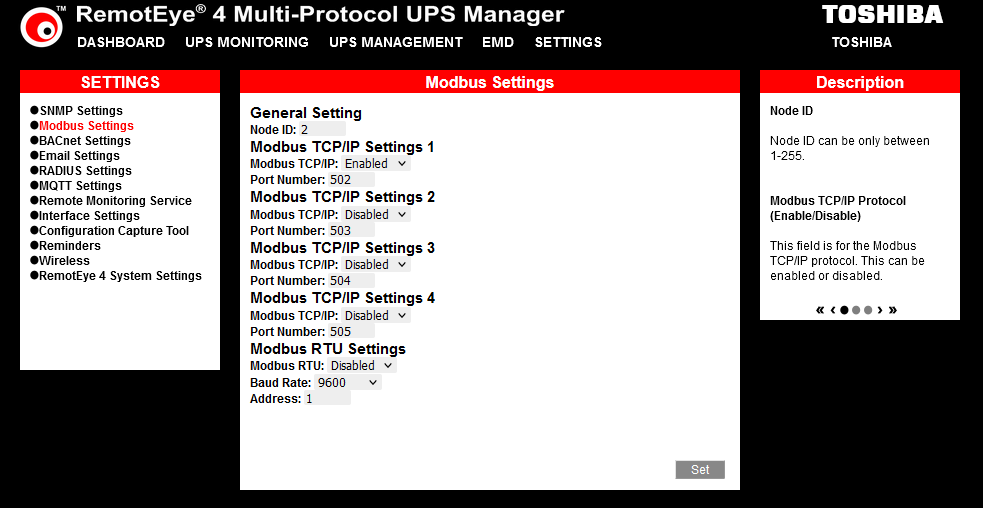Select the second description page dot
This screenshot has height=508, width=983.
pyautogui.click(x=856, y=310)
